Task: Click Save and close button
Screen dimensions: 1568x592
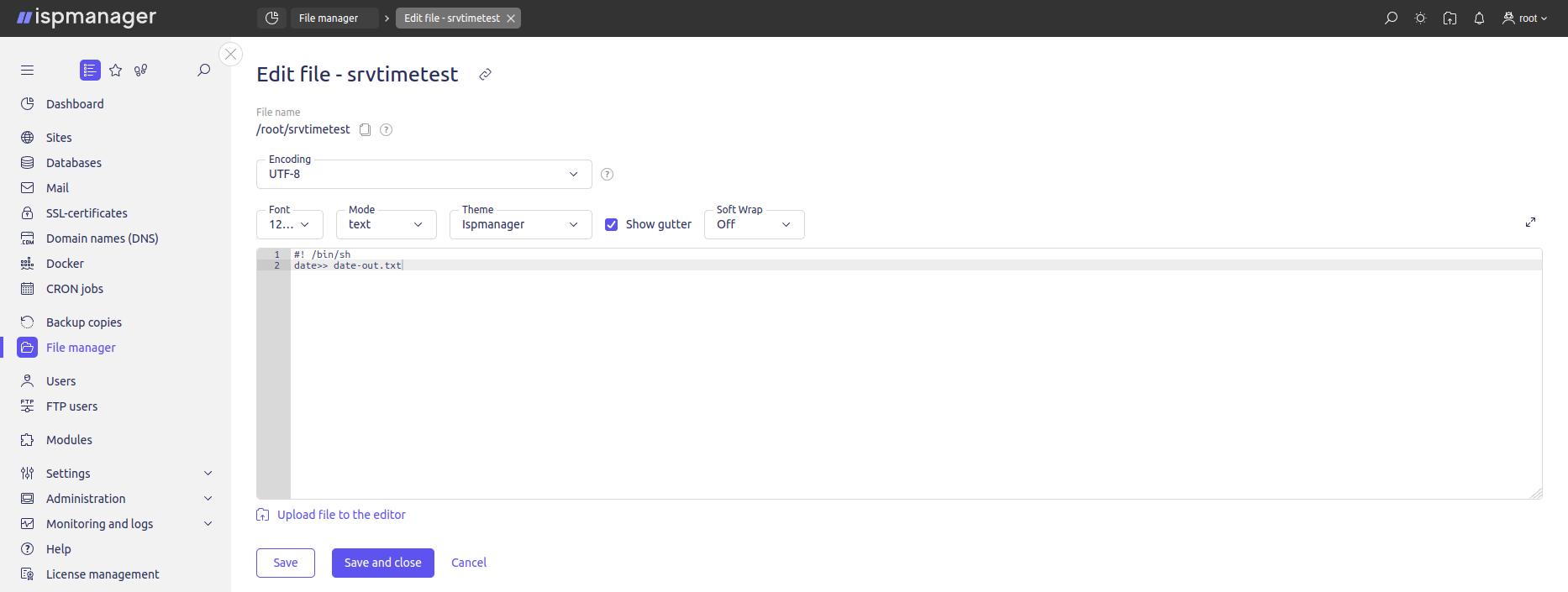Action: [383, 563]
